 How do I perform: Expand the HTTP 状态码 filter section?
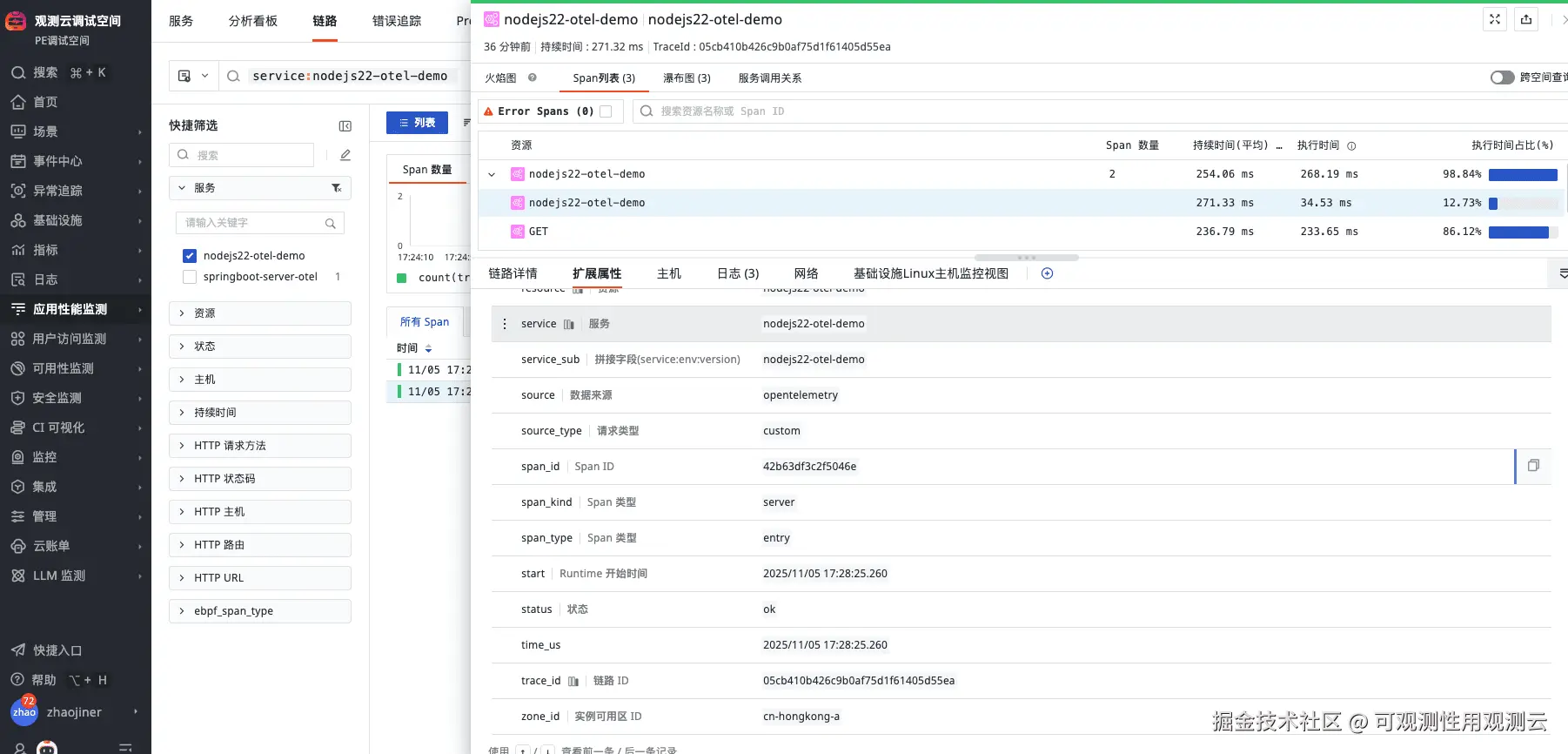click(259, 479)
